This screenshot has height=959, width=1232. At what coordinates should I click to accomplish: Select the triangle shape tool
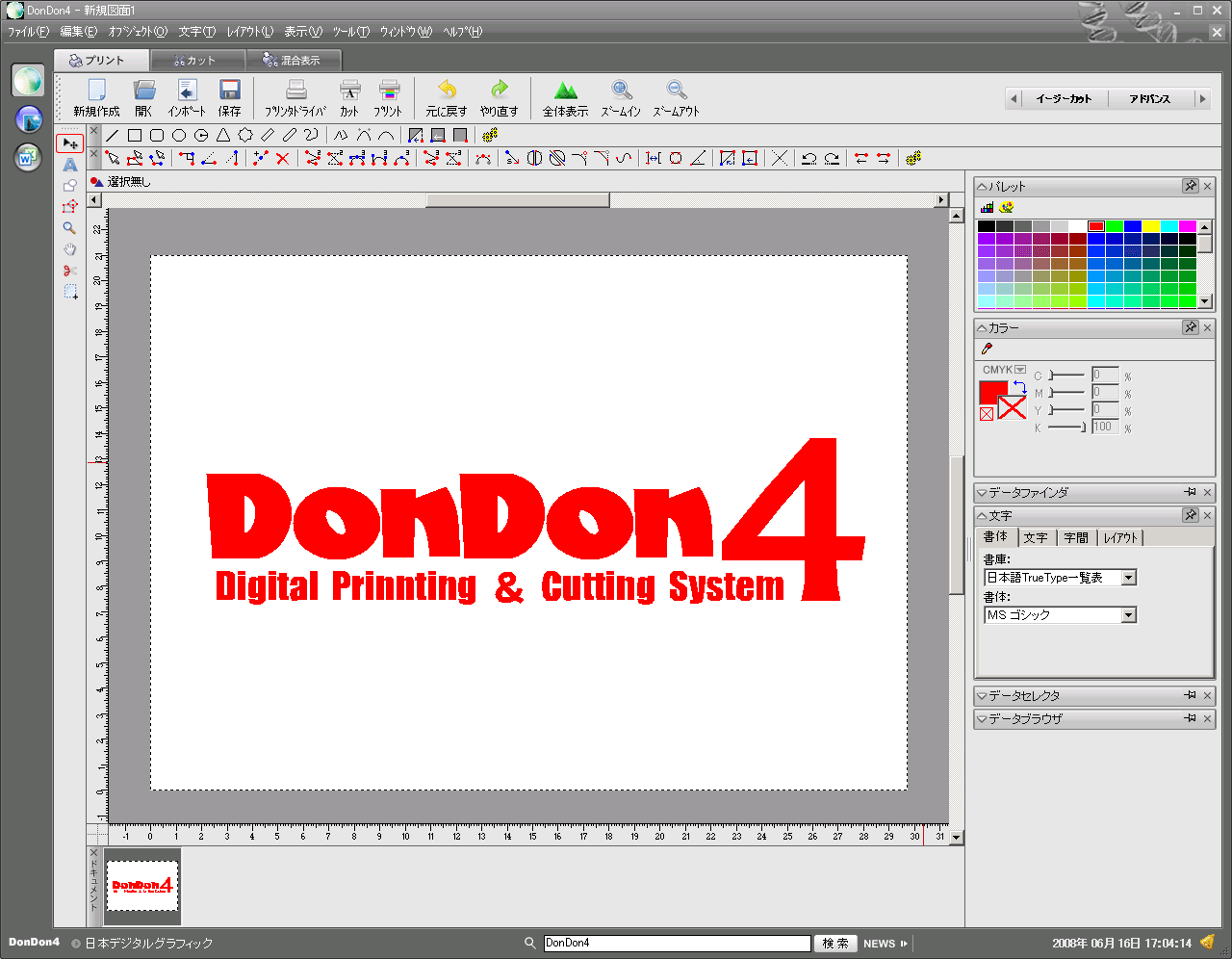pos(223,136)
